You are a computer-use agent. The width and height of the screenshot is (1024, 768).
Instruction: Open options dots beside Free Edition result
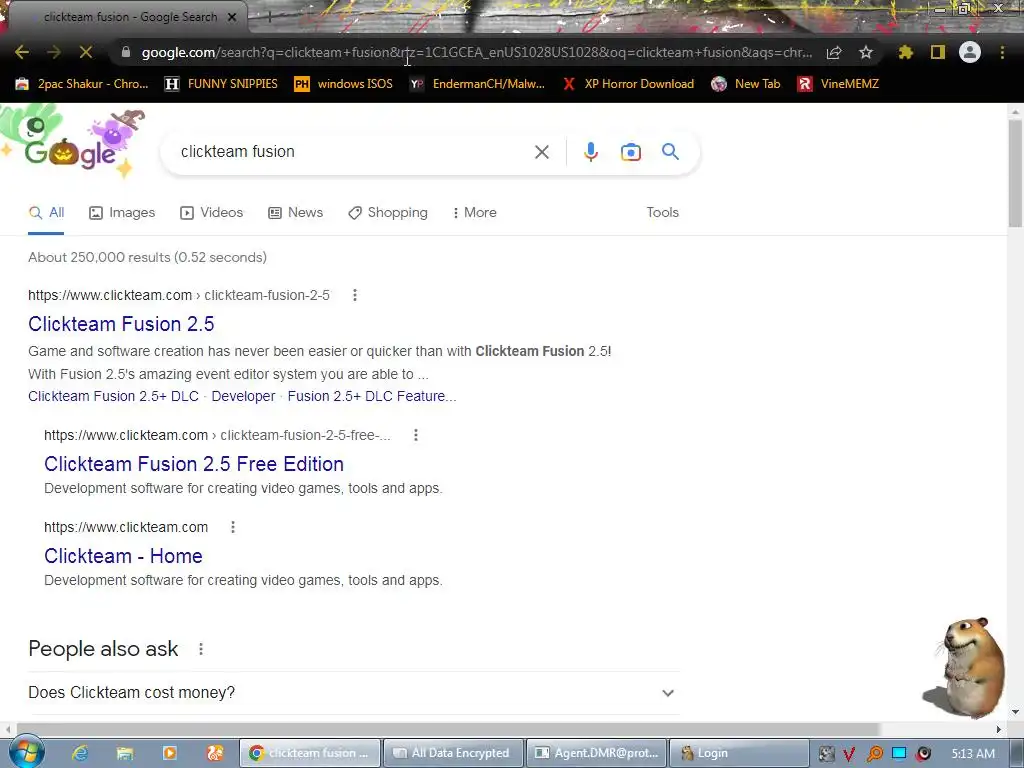[416, 435]
